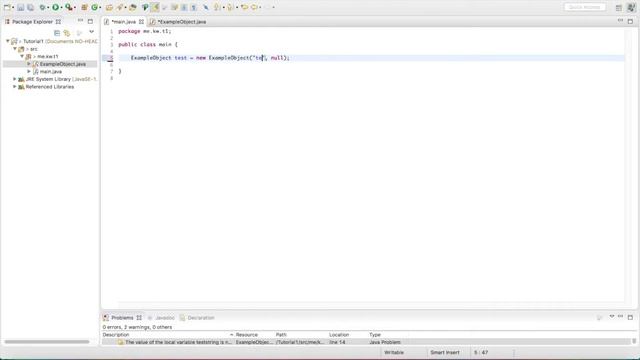The width and height of the screenshot is (640, 360).
Task: Click the Java perspective icon
Action: coord(631,7)
